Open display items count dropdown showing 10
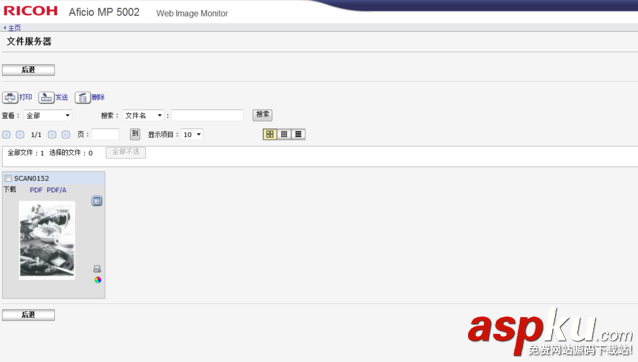This screenshot has height=362, width=638. pos(192,135)
